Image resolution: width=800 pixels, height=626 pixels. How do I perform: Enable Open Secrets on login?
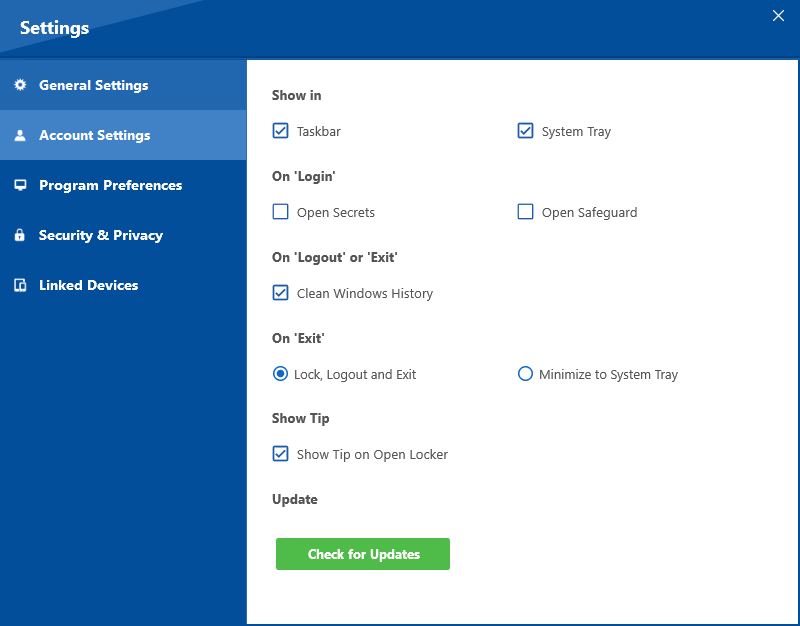(x=280, y=212)
